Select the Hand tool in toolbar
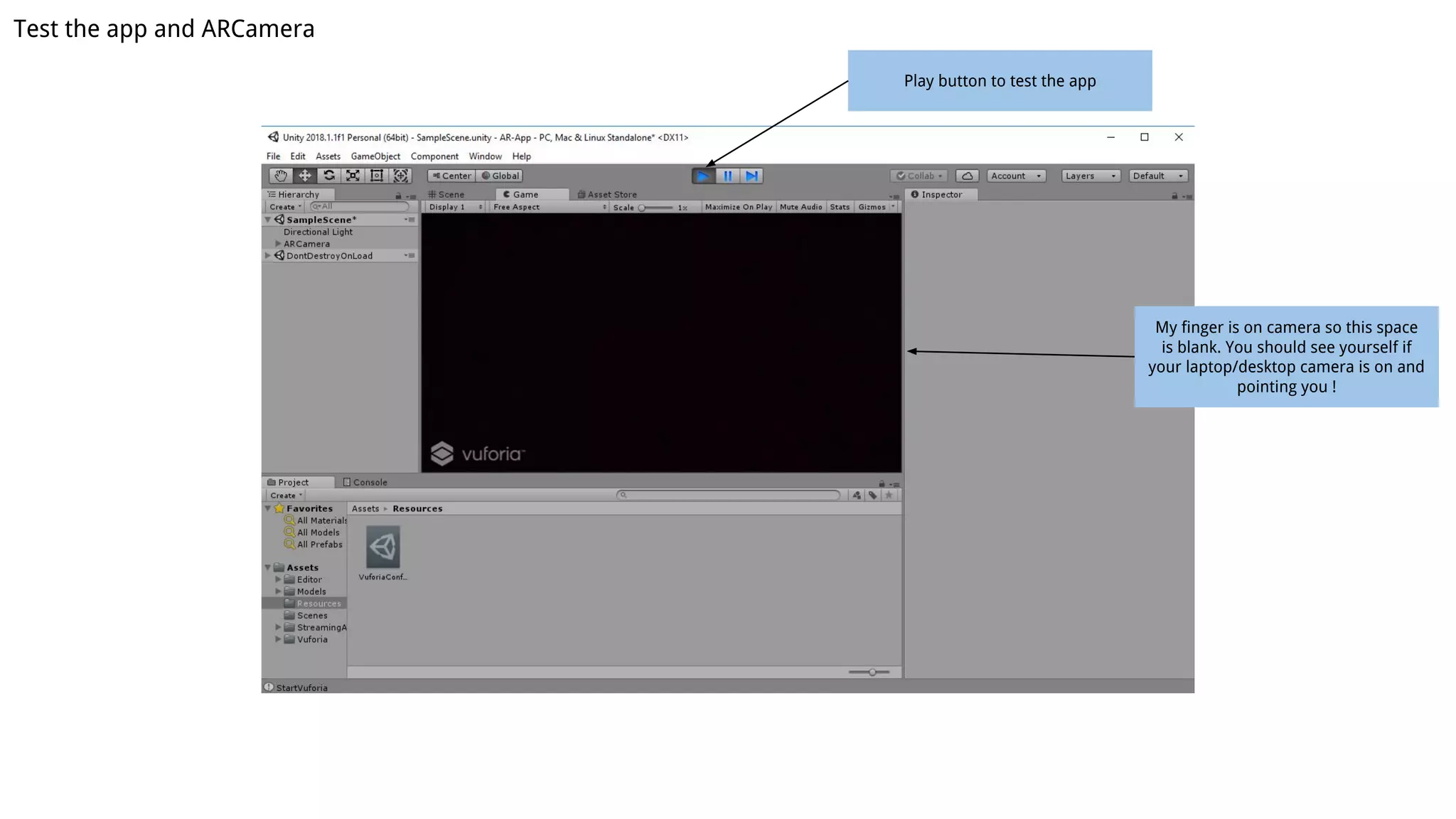 pos(281,176)
